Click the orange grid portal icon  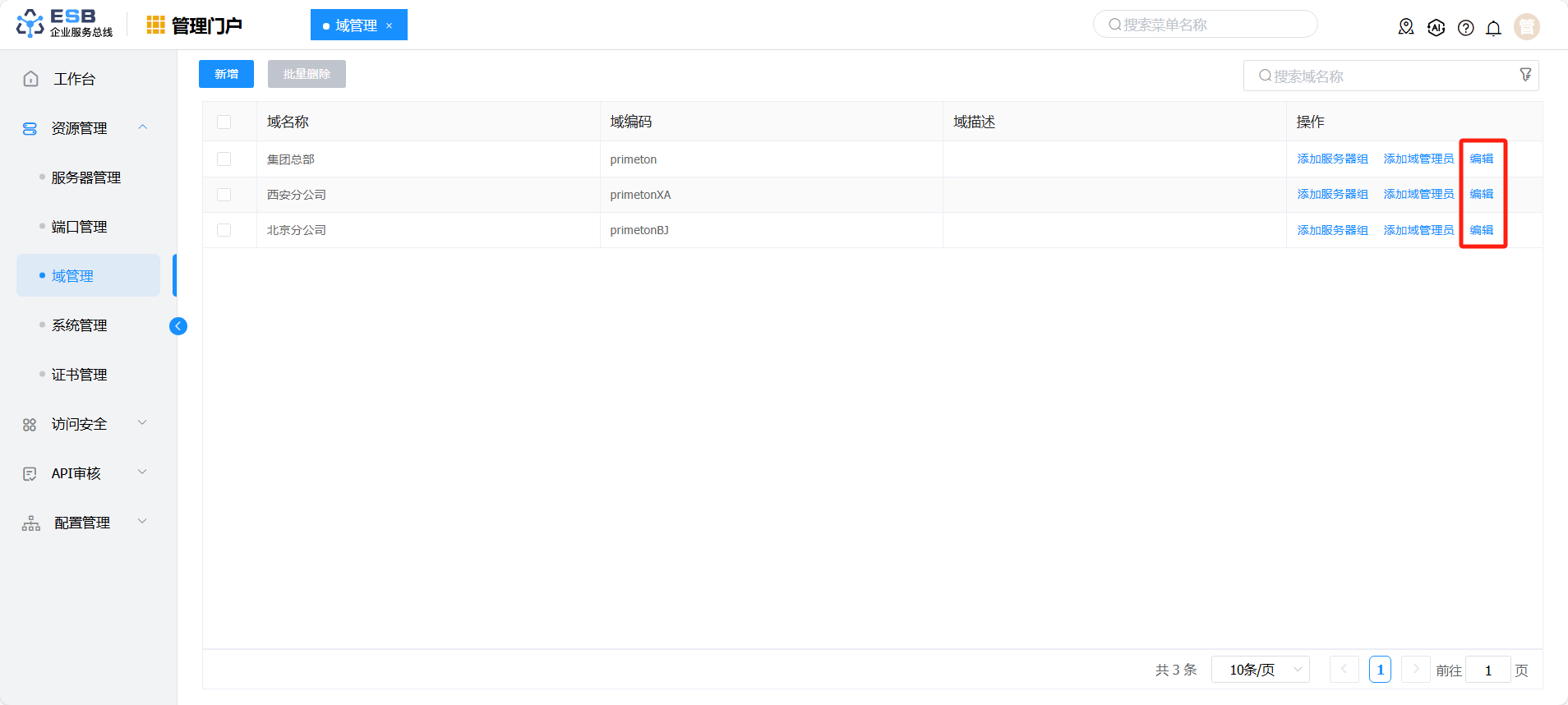click(x=155, y=25)
